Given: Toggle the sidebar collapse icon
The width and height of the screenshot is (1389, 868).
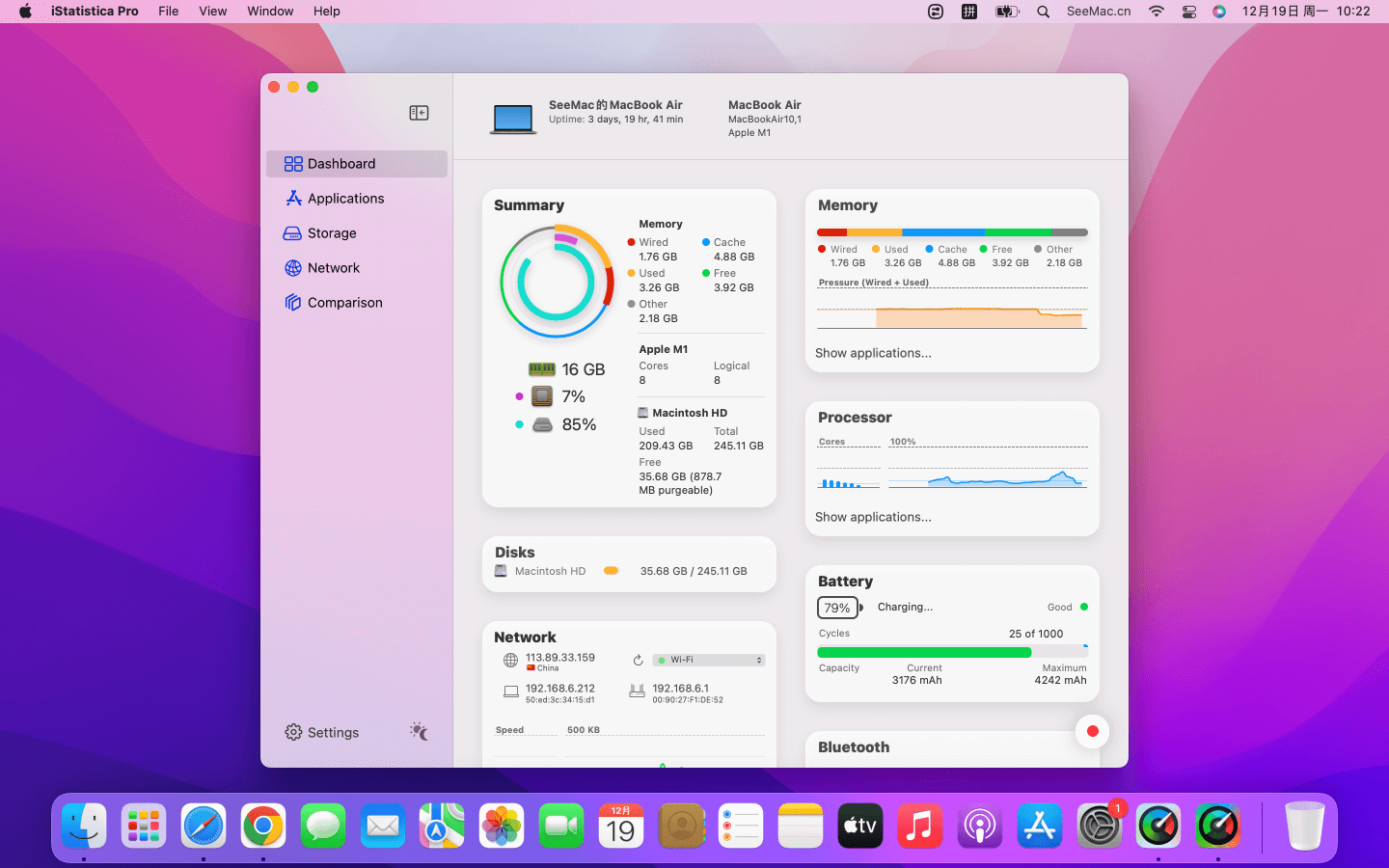Looking at the screenshot, I should click(419, 113).
